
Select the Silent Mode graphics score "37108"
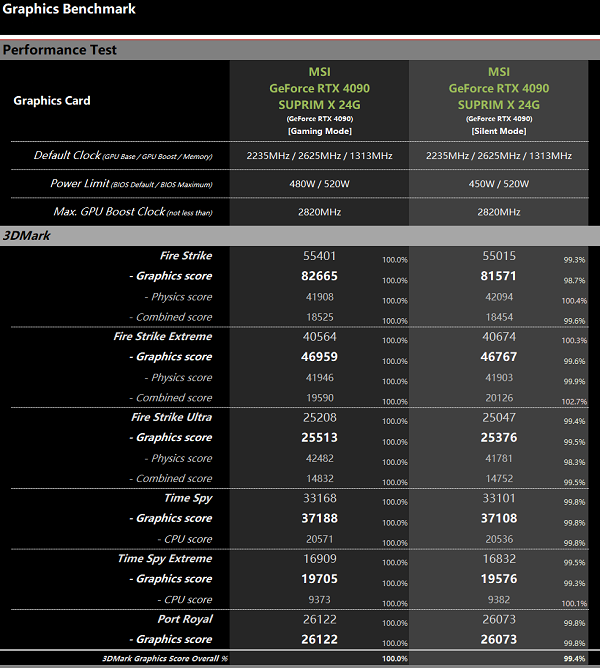[x=499, y=518]
